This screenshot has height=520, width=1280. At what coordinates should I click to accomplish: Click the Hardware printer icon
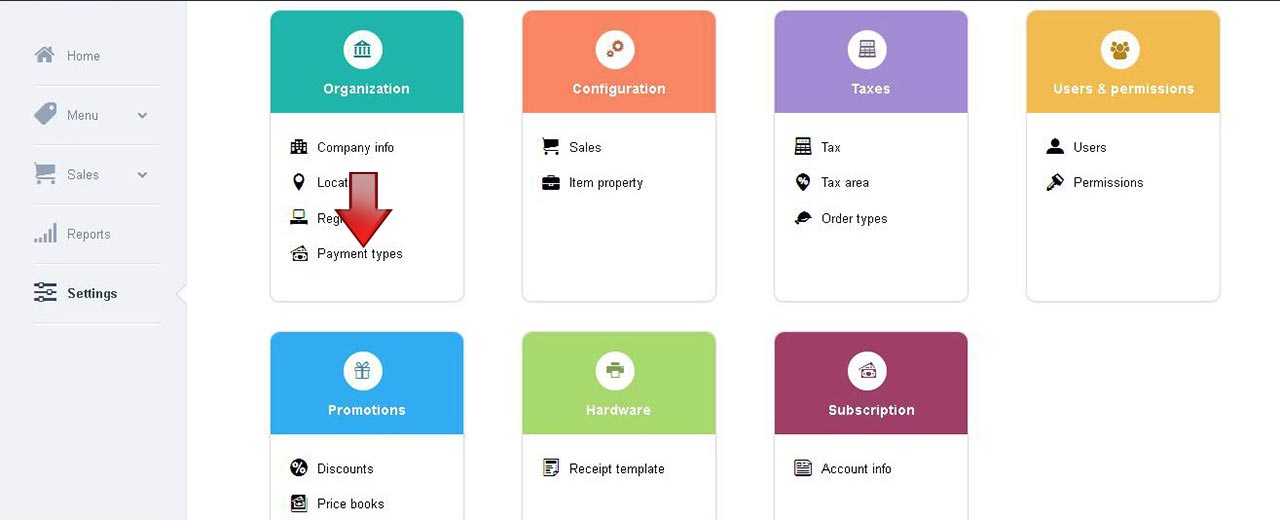[615, 371]
